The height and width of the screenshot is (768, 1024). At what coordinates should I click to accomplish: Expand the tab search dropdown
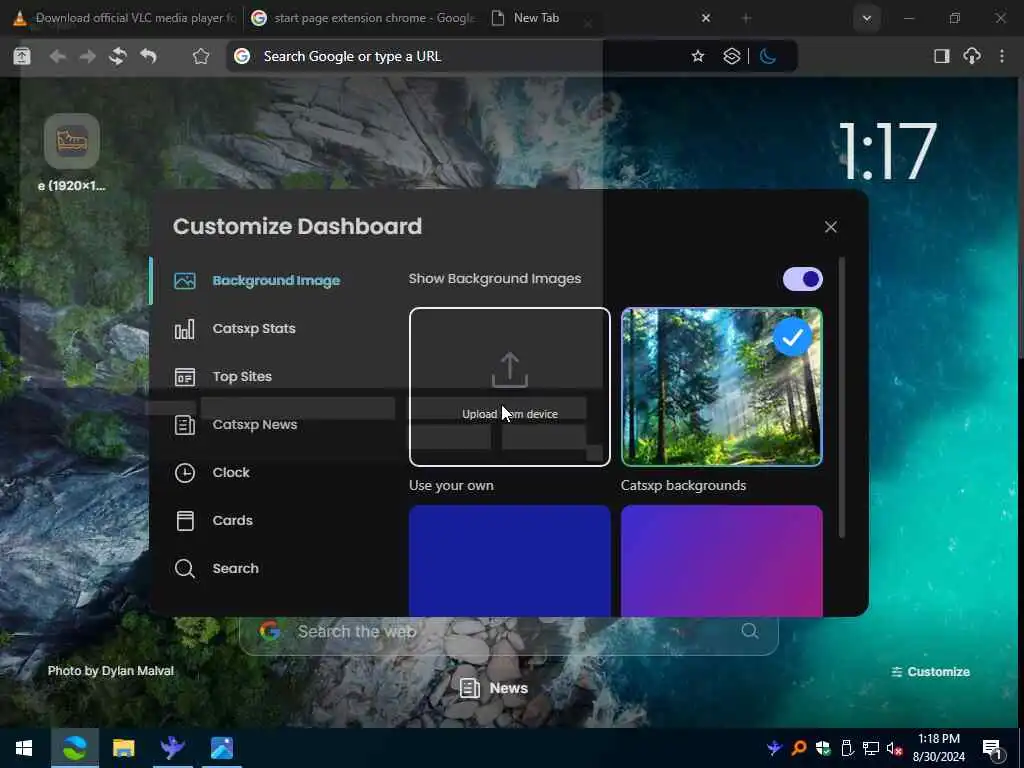click(867, 18)
